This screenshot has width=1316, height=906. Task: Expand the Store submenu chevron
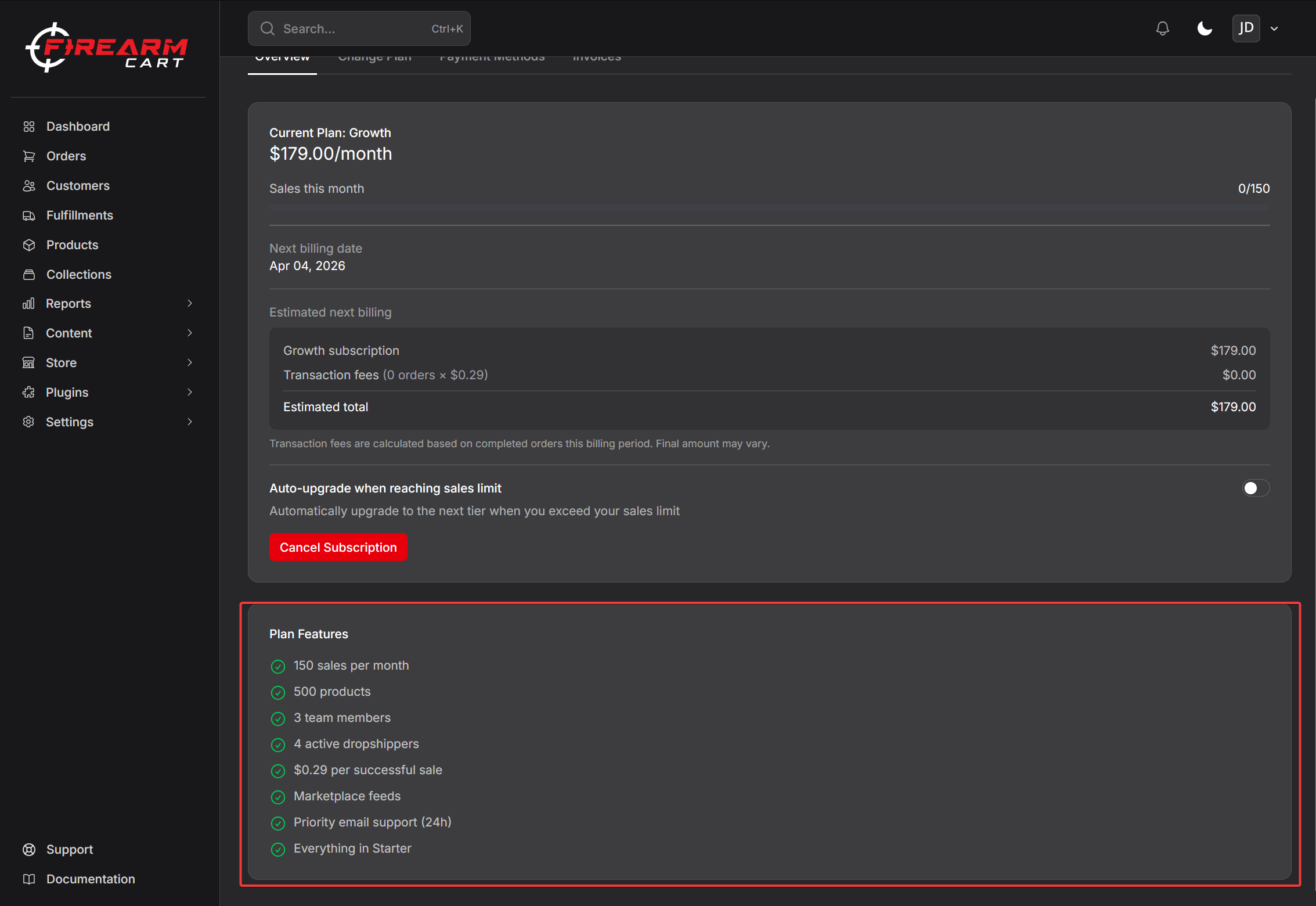190,363
